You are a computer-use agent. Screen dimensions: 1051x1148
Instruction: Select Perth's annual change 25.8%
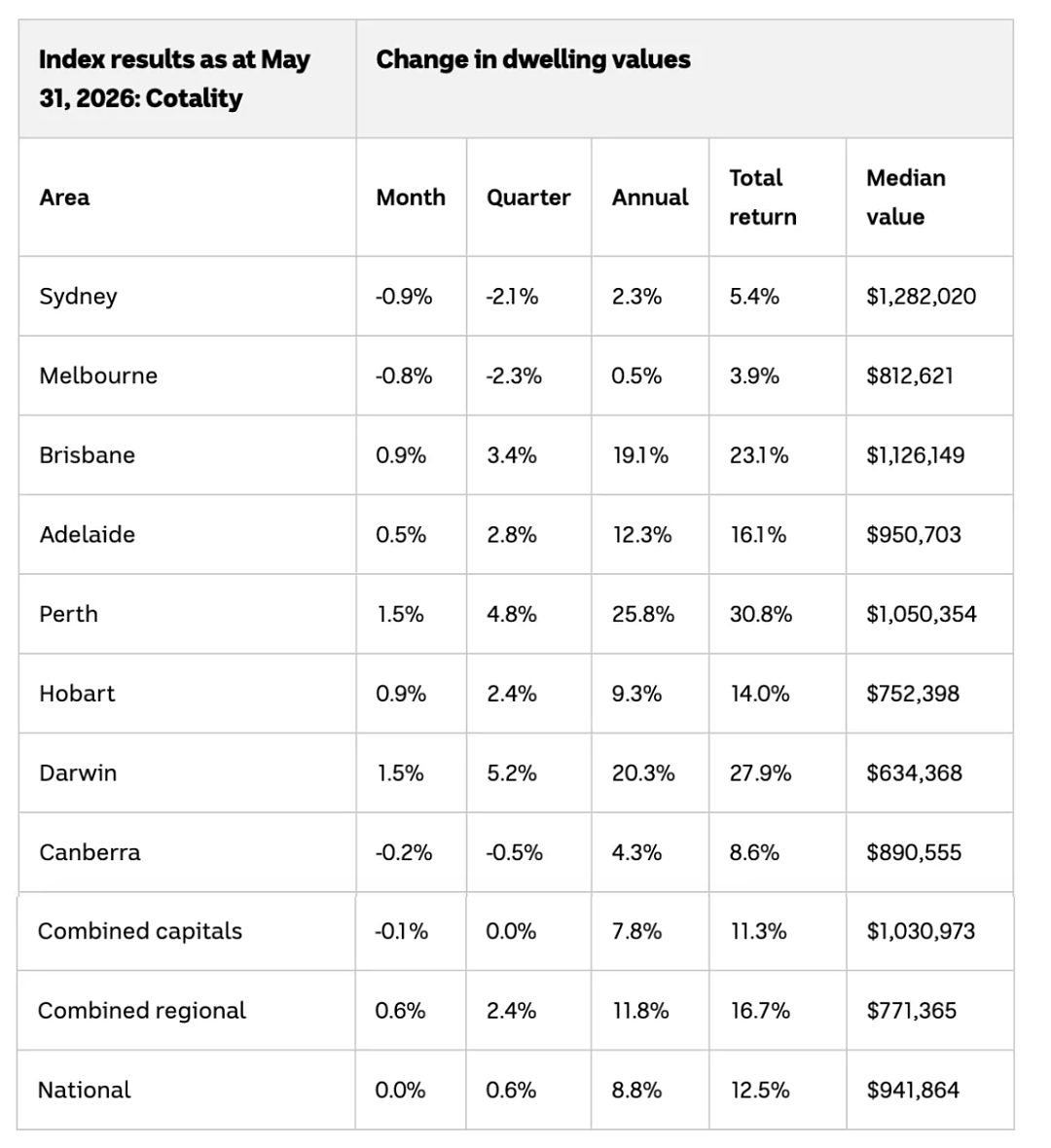(x=643, y=614)
